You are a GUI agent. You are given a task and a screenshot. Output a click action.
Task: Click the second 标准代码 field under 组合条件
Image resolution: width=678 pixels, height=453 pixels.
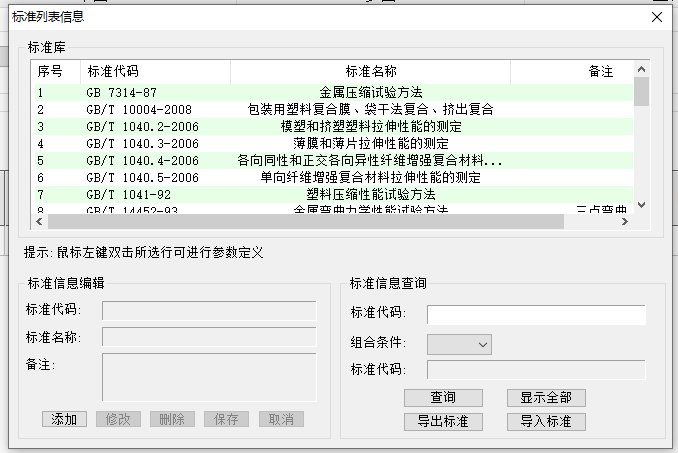pos(536,371)
